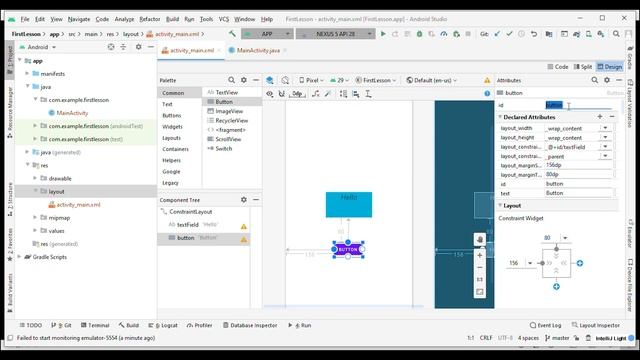640x360 pixels.
Task: Switch to Split view mode
Action: tap(583, 67)
